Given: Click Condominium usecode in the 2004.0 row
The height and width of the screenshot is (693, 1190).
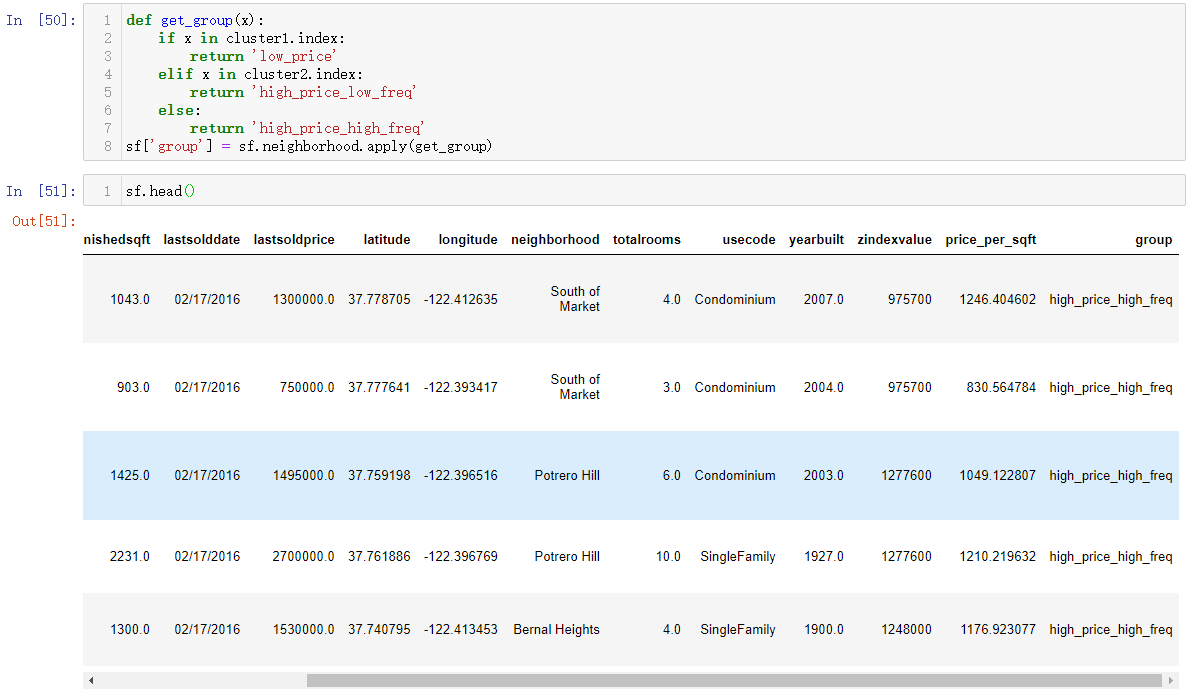Looking at the screenshot, I should point(735,388).
